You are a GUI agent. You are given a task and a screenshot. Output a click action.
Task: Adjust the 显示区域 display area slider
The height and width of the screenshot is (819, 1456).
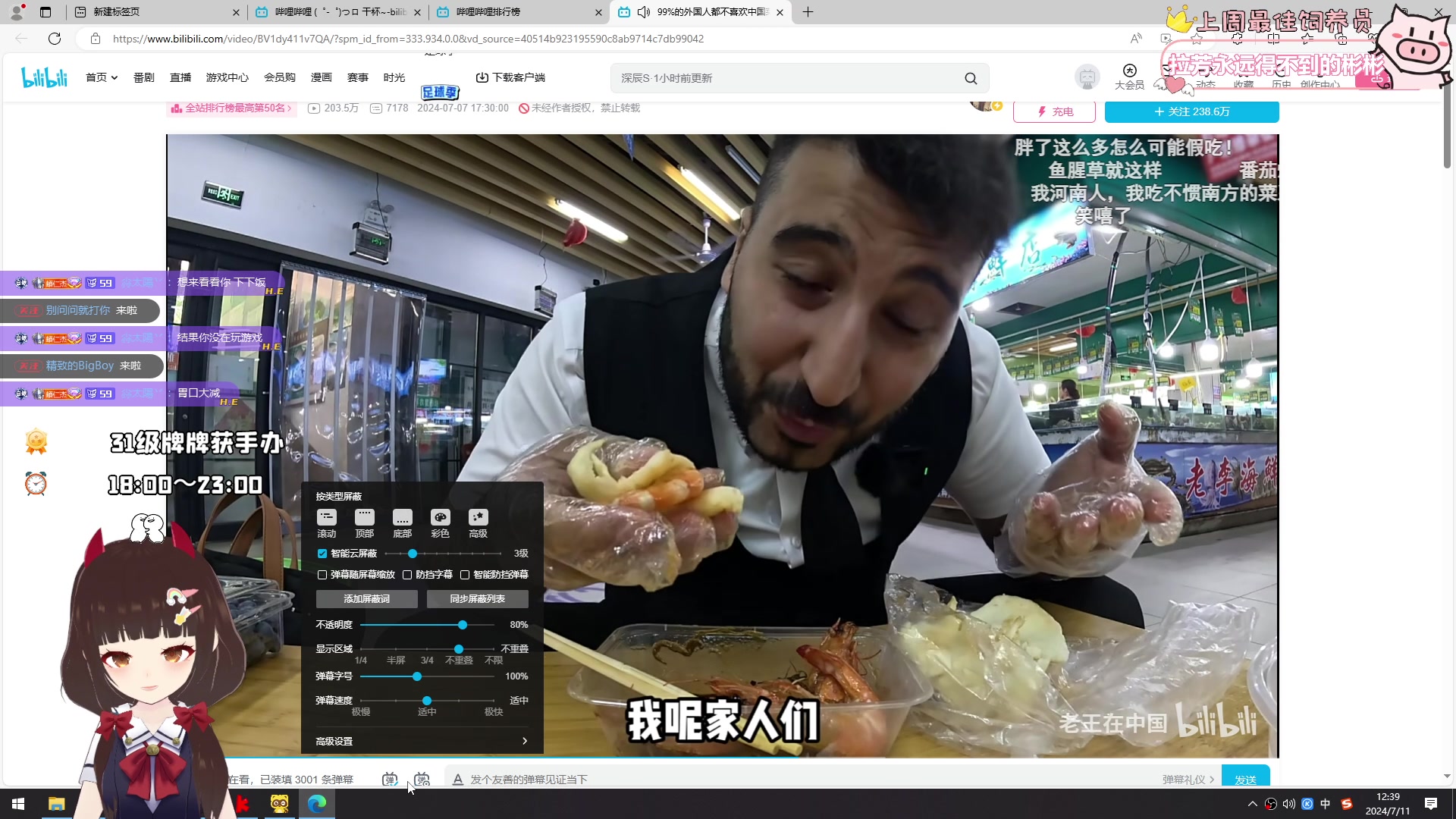pyautogui.click(x=459, y=649)
